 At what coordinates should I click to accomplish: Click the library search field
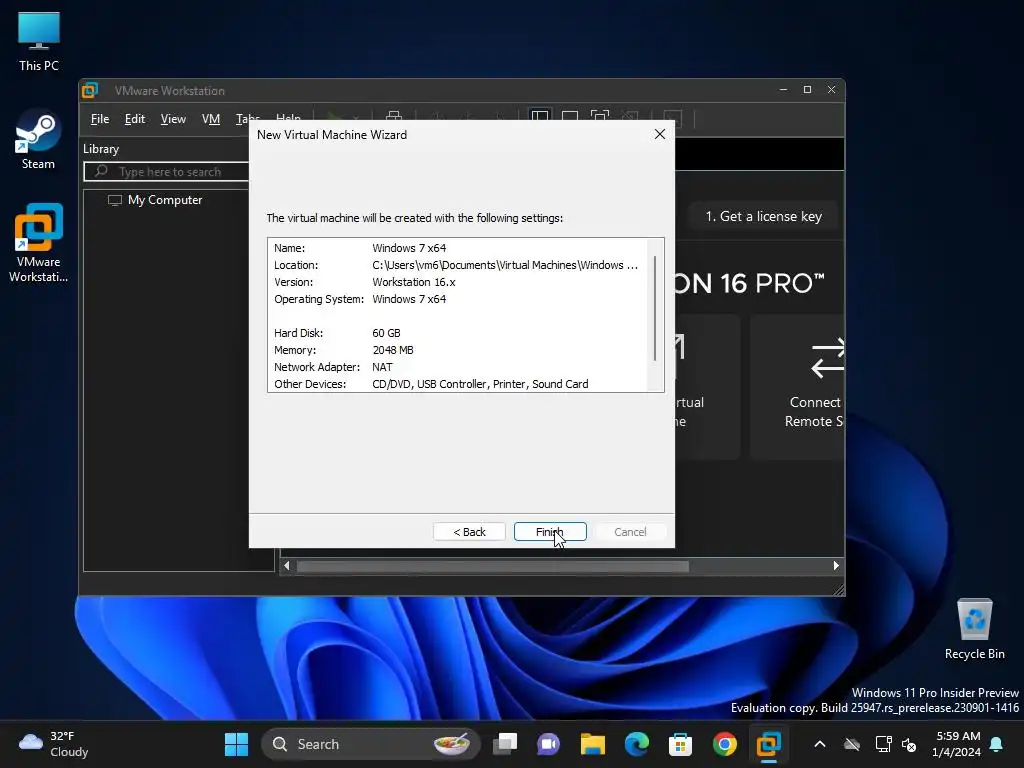pos(167,172)
